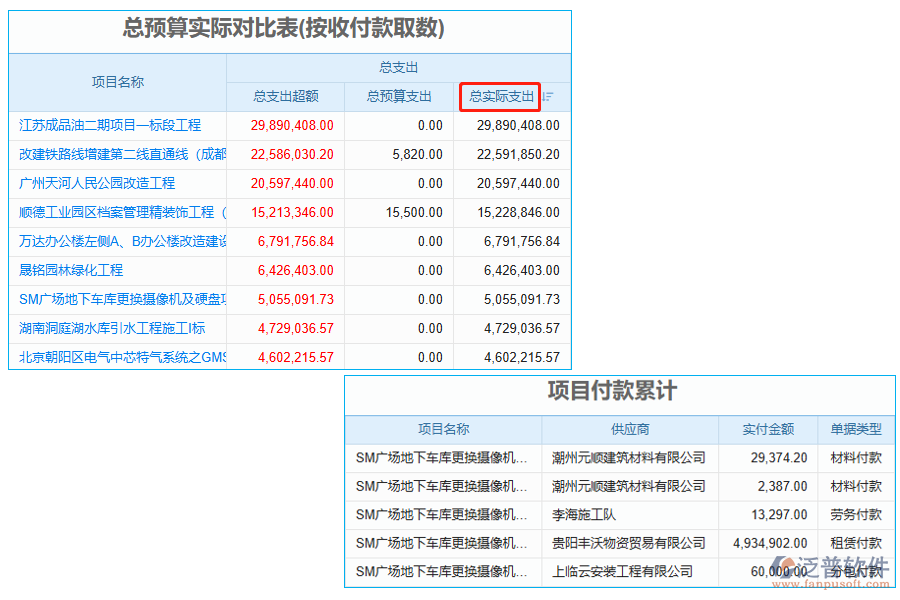This screenshot has height=600, width=900.
Task: Click the 总支出超额 column header
Action: click(x=287, y=96)
